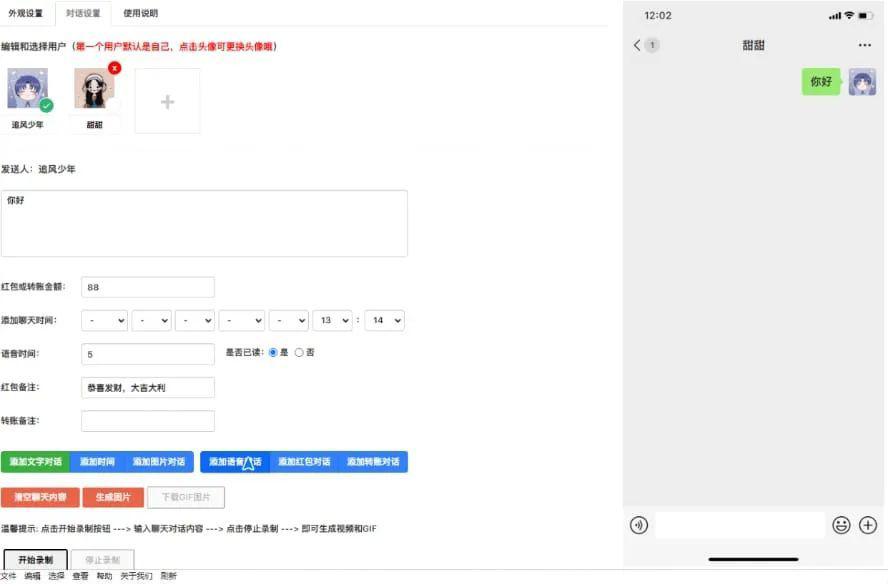The width and height of the screenshot is (888, 584).
Task: Select 否 for 是否已读
Action: pos(299,352)
